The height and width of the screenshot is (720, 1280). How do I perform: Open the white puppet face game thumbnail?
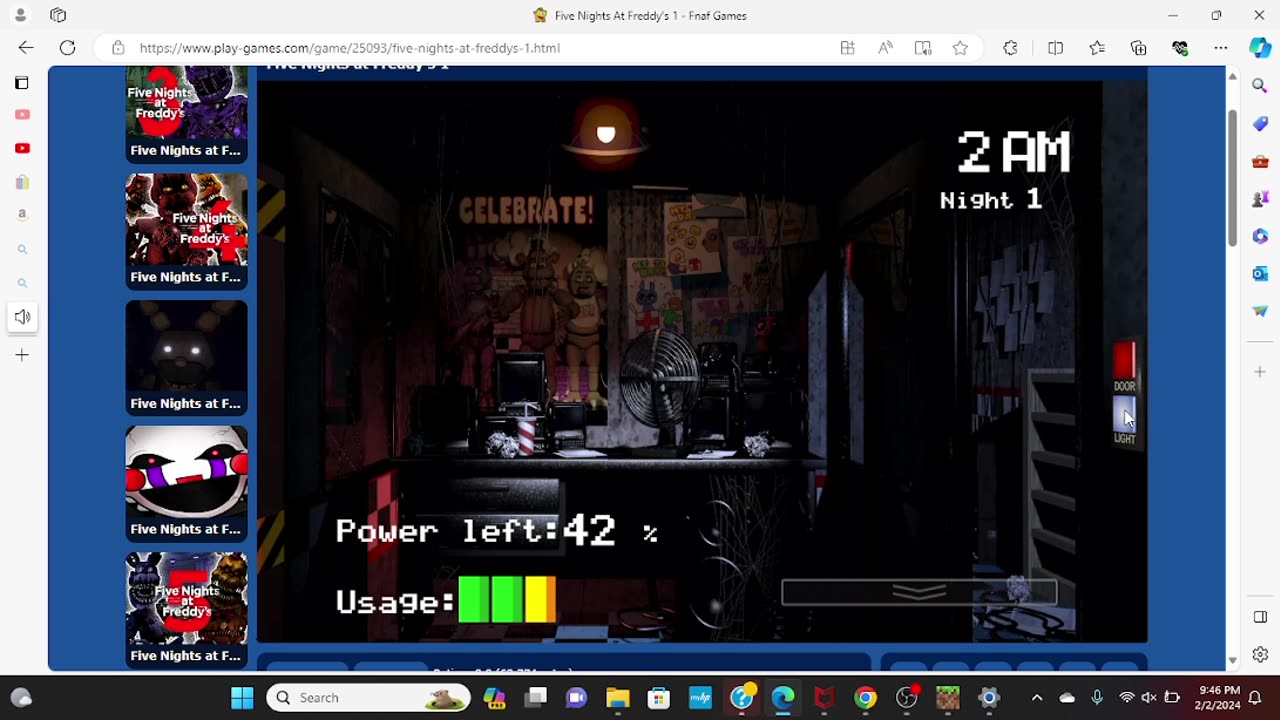click(x=186, y=483)
